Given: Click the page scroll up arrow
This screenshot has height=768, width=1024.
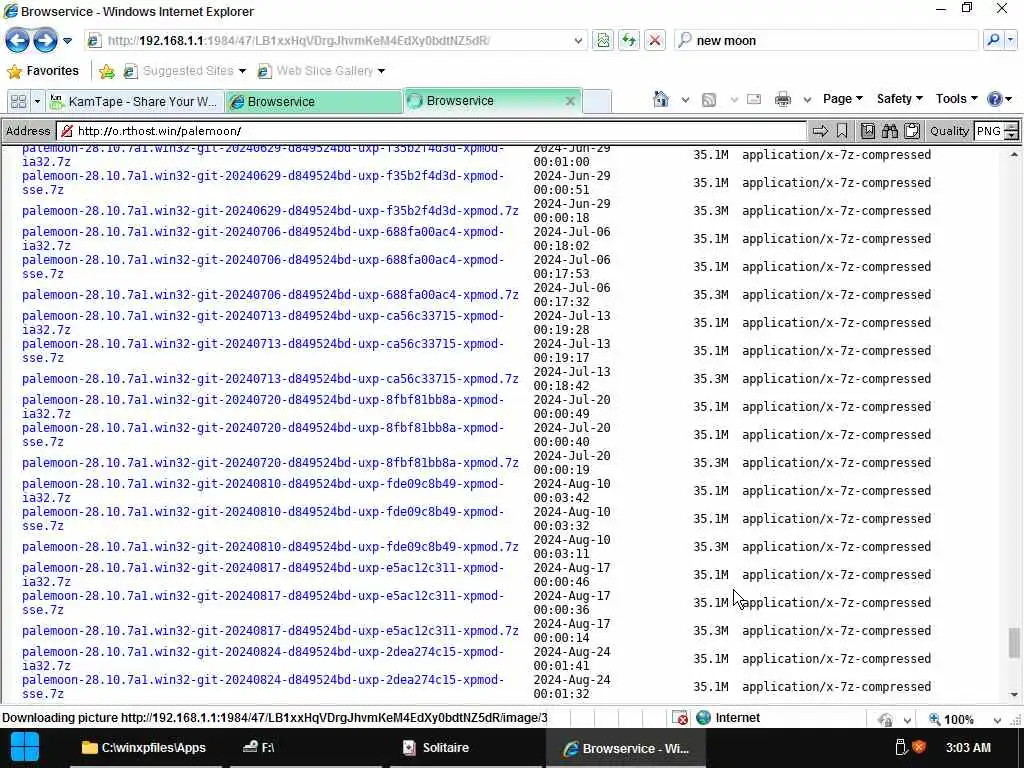Looking at the screenshot, I should [x=1014, y=155].
